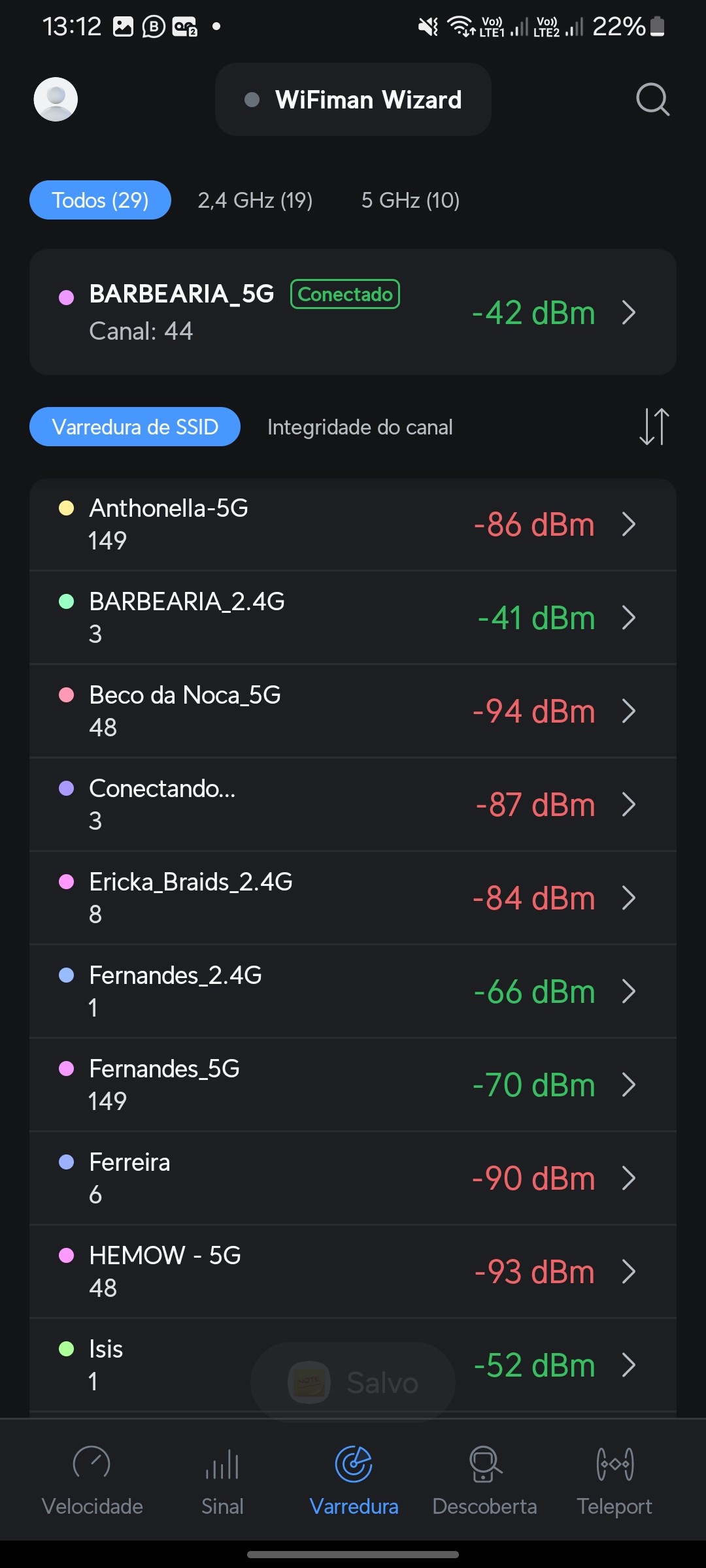Image resolution: width=706 pixels, height=1568 pixels.
Task: Open the Descoberta discovery icon
Action: (484, 1463)
